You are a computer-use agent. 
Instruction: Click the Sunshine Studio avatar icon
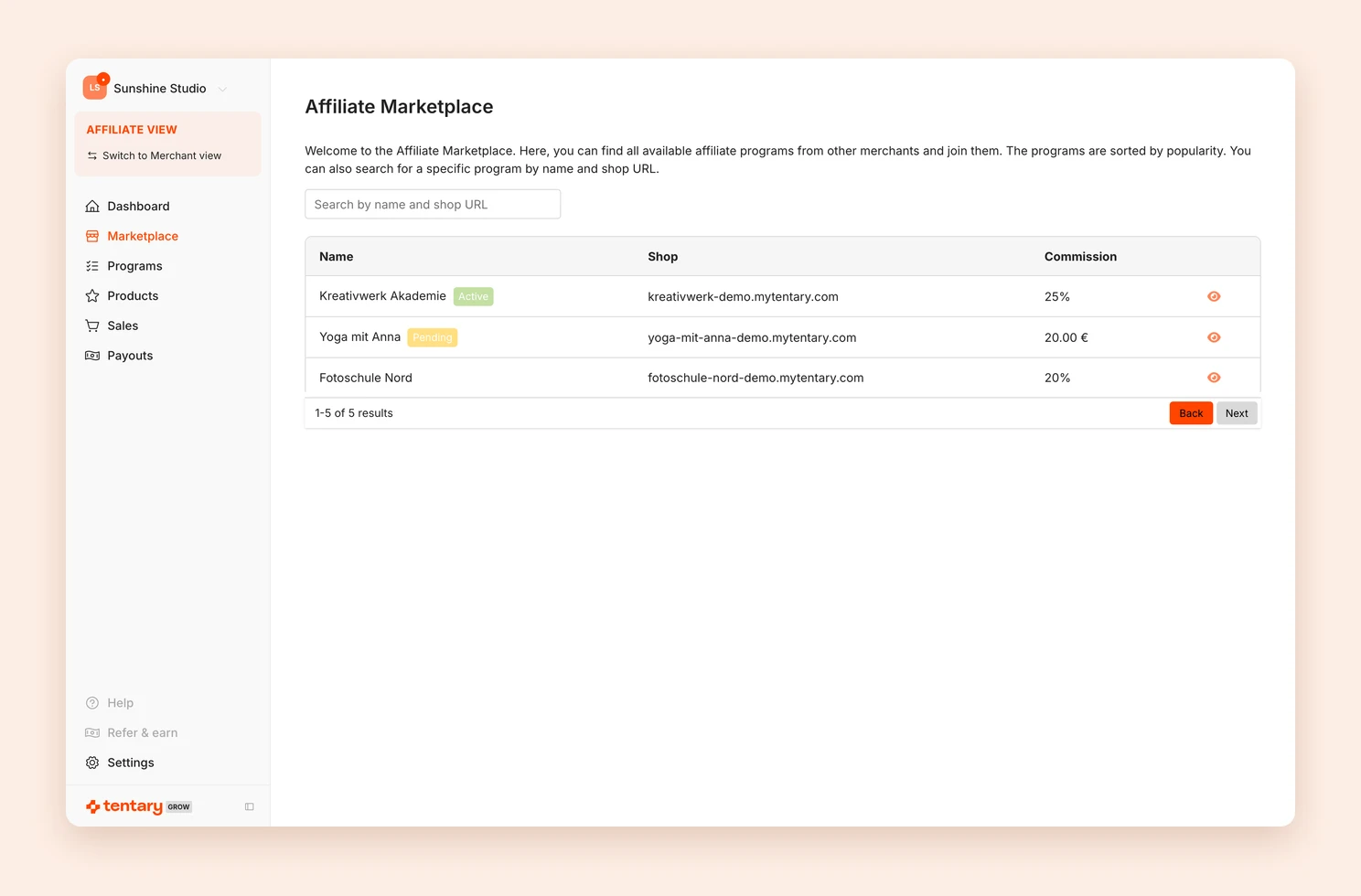[95, 88]
